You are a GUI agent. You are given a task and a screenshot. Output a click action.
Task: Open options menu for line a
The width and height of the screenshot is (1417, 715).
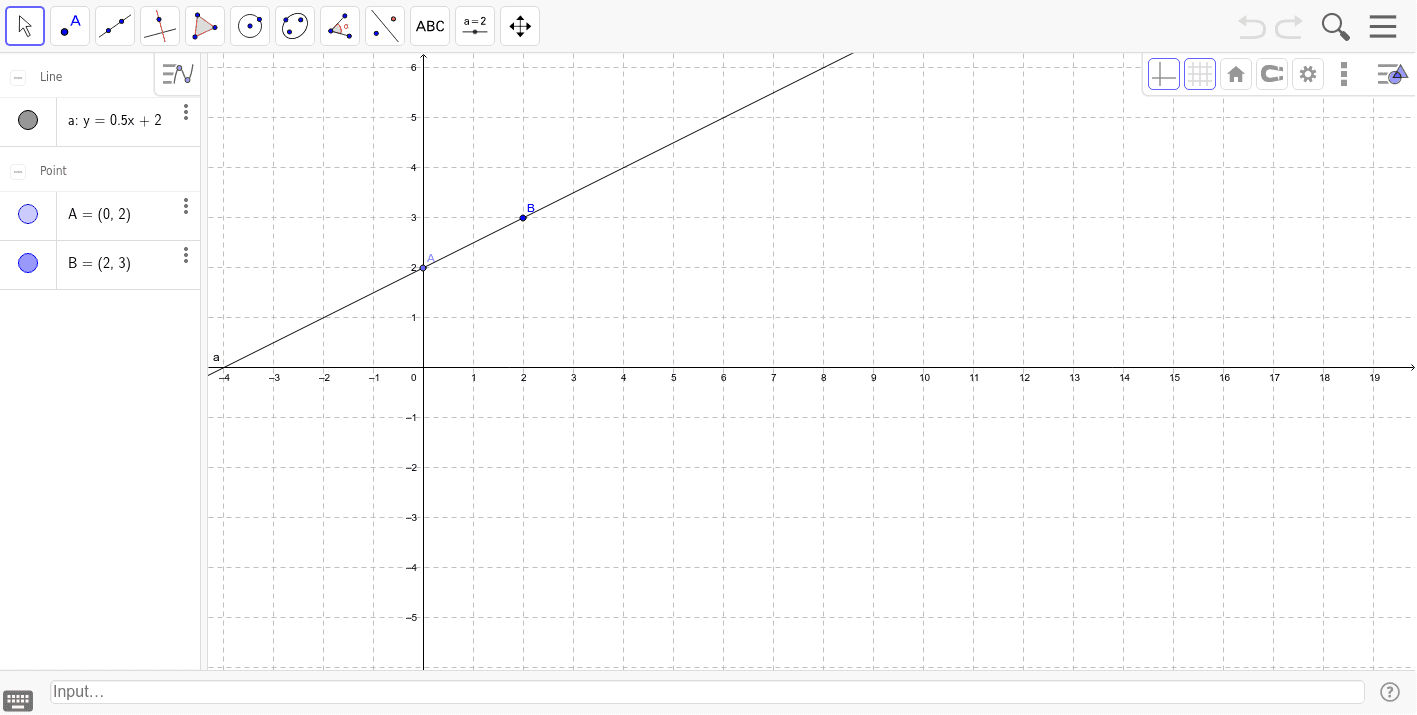pyautogui.click(x=186, y=112)
